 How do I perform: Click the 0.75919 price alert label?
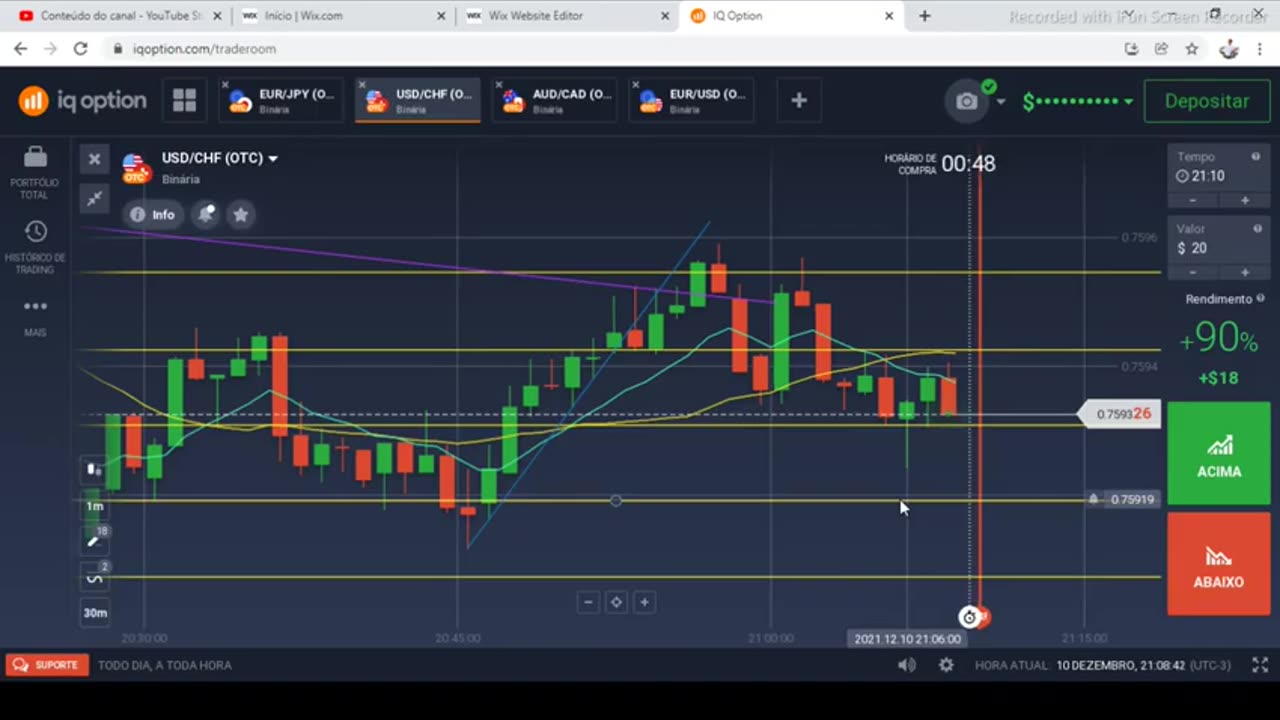[x=1123, y=499]
